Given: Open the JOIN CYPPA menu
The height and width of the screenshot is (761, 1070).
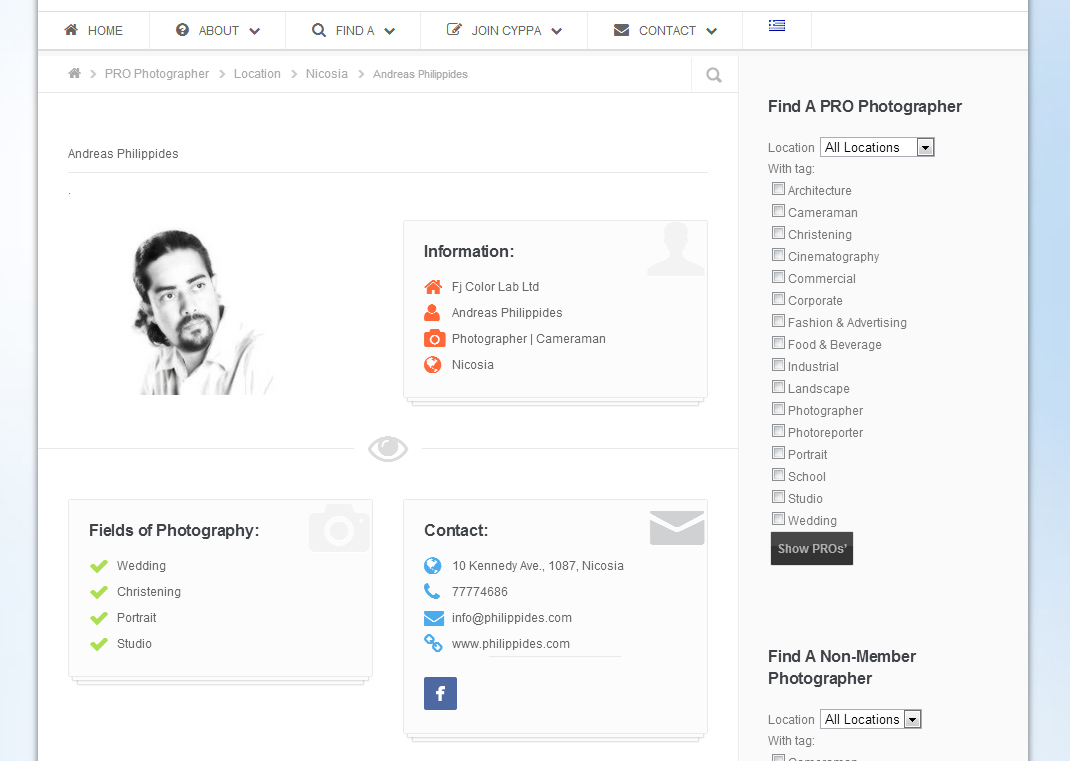Looking at the screenshot, I should pyautogui.click(x=503, y=30).
